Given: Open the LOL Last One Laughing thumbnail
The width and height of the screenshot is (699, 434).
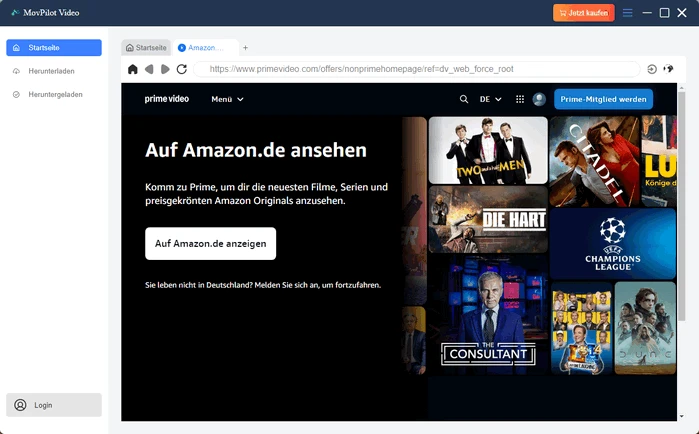Looking at the screenshot, I should 582,328.
